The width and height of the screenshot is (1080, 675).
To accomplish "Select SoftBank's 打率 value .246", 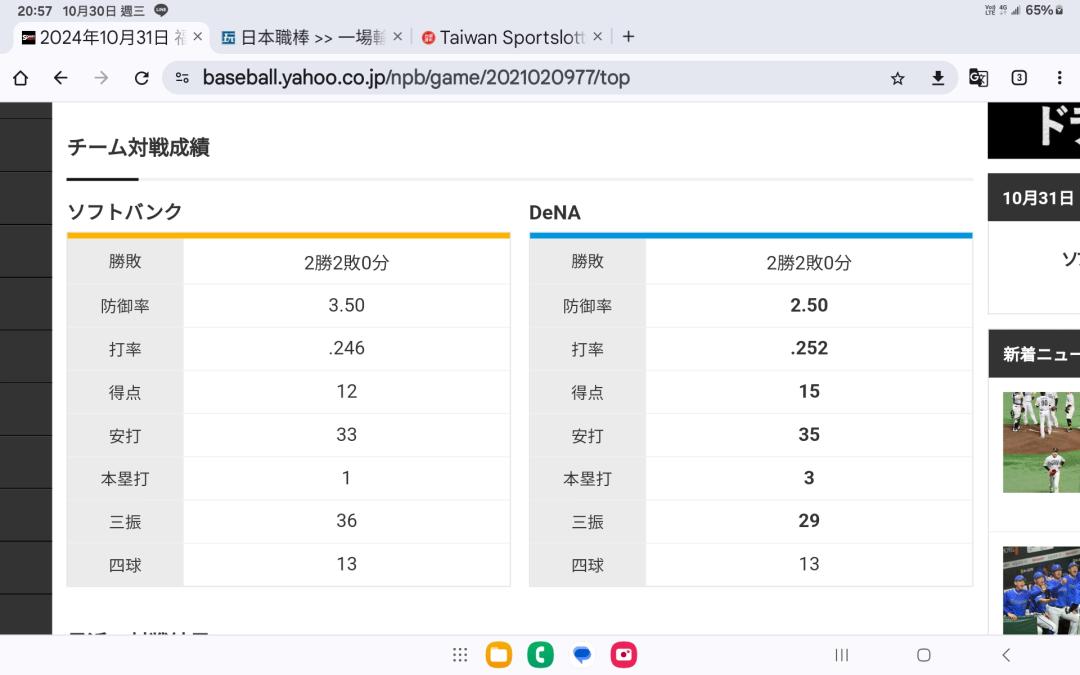I will [x=346, y=349].
